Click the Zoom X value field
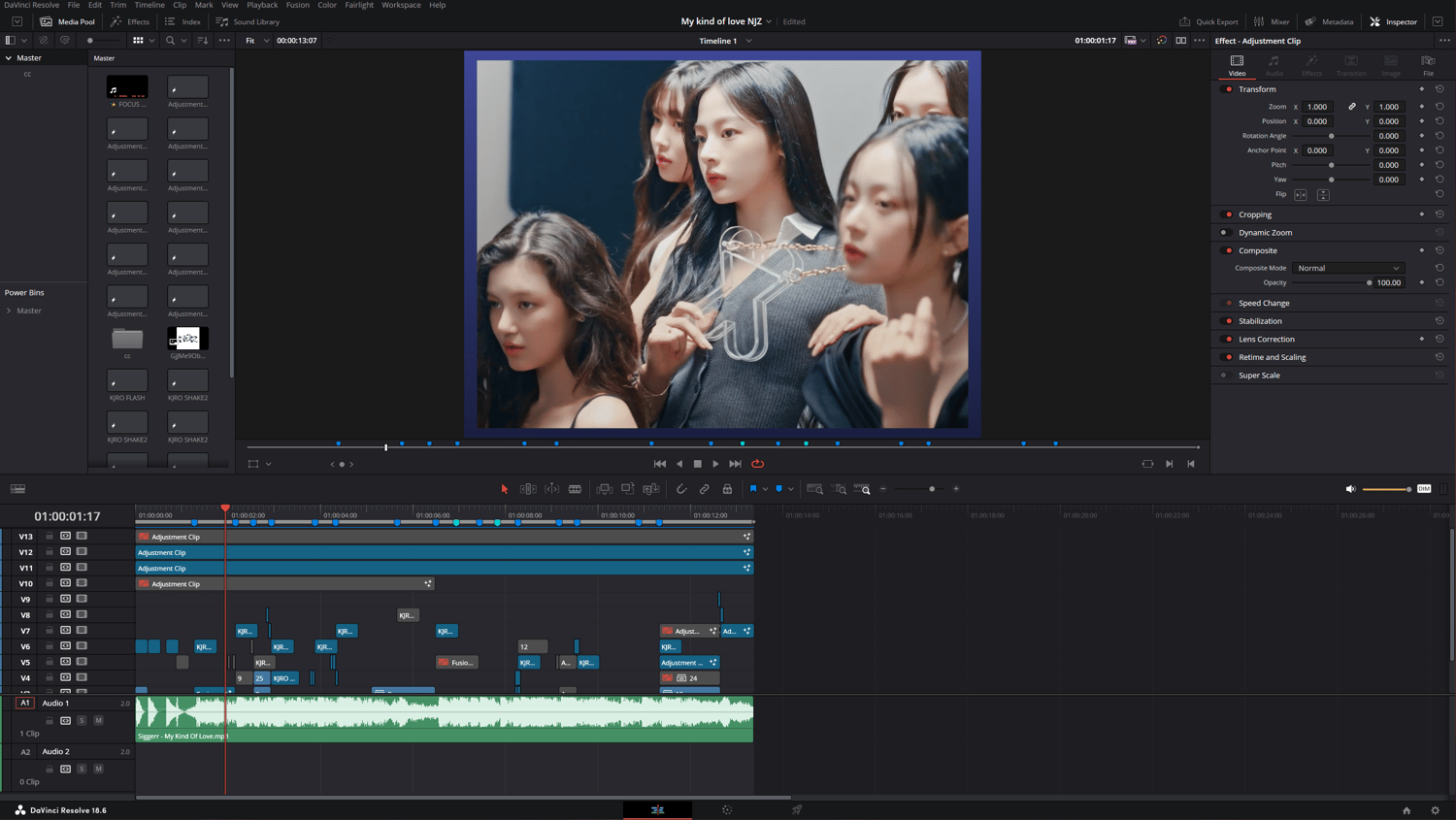 [x=1317, y=107]
